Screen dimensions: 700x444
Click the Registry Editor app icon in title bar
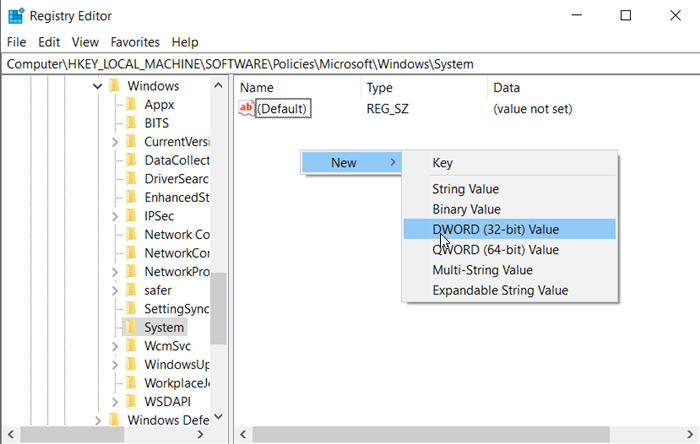(16, 15)
